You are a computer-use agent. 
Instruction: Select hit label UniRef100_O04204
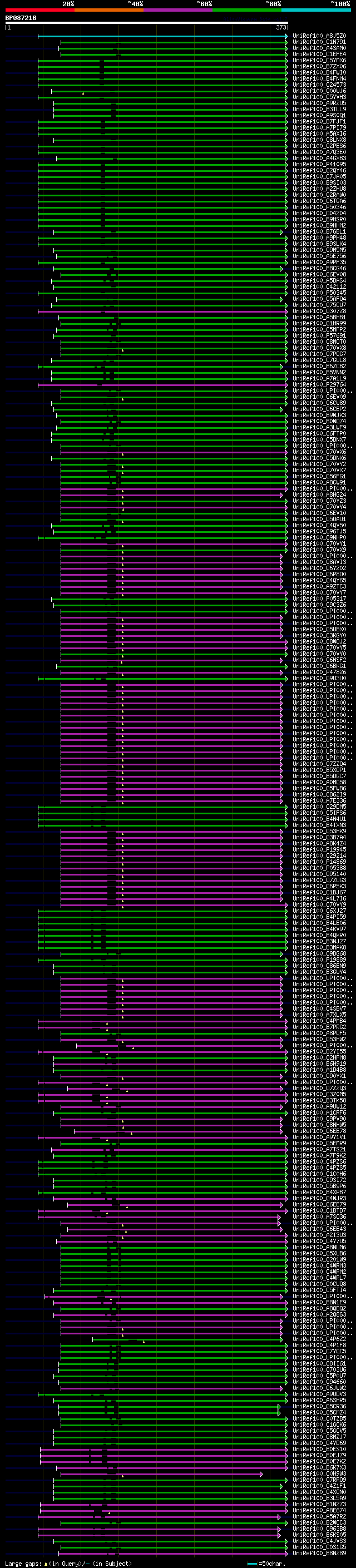[319, 213]
